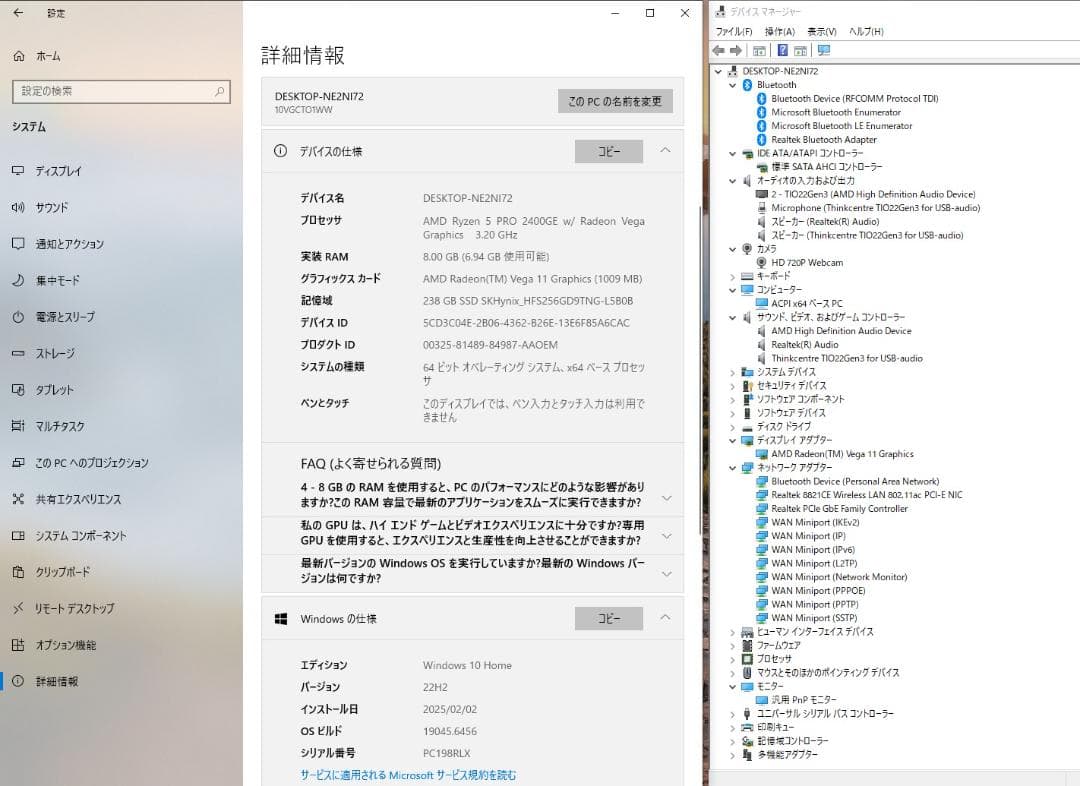Click the notifications (通知とアクション) sidebar icon
The width and height of the screenshot is (1080, 786).
pyautogui.click(x=18, y=243)
